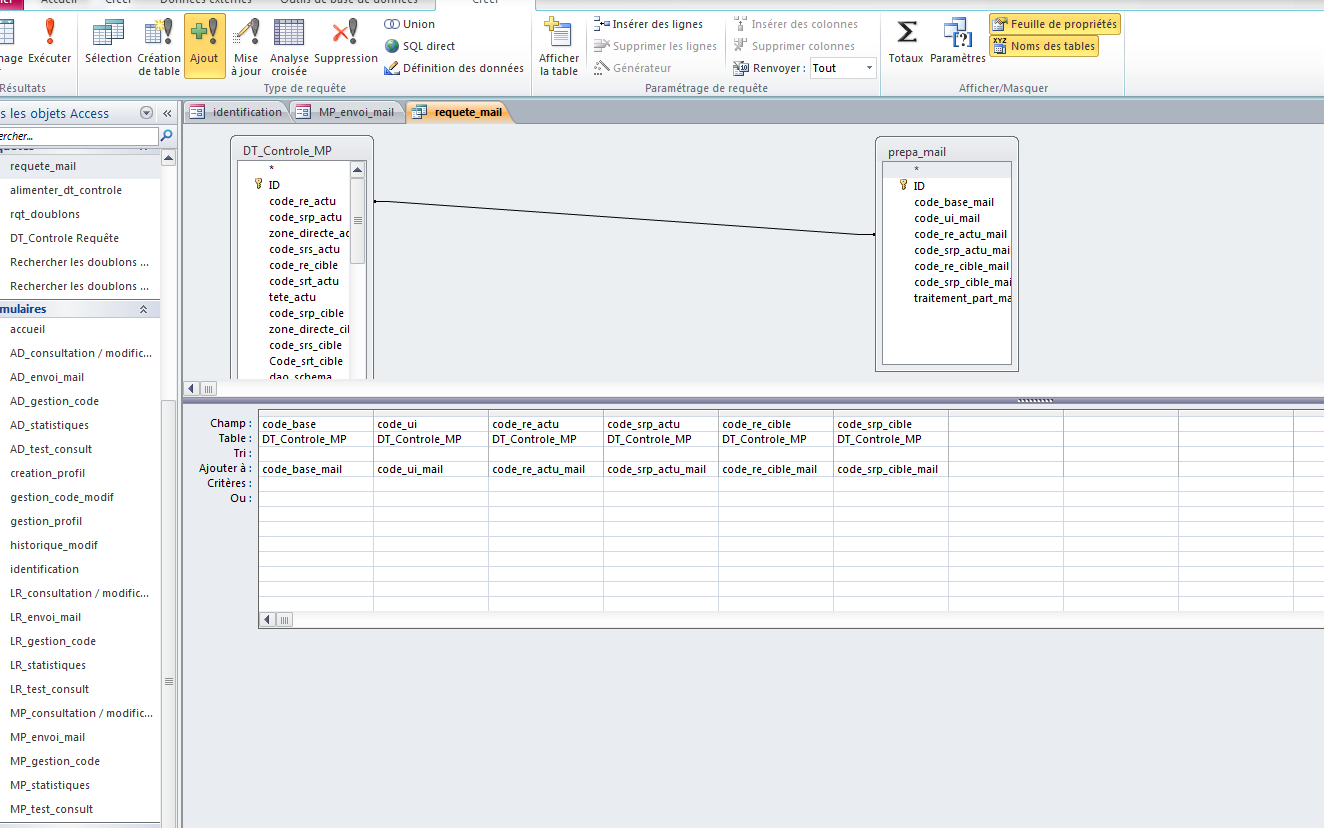Toggle Noms des tables row
The width and height of the screenshot is (1324, 828).
coord(1044,46)
